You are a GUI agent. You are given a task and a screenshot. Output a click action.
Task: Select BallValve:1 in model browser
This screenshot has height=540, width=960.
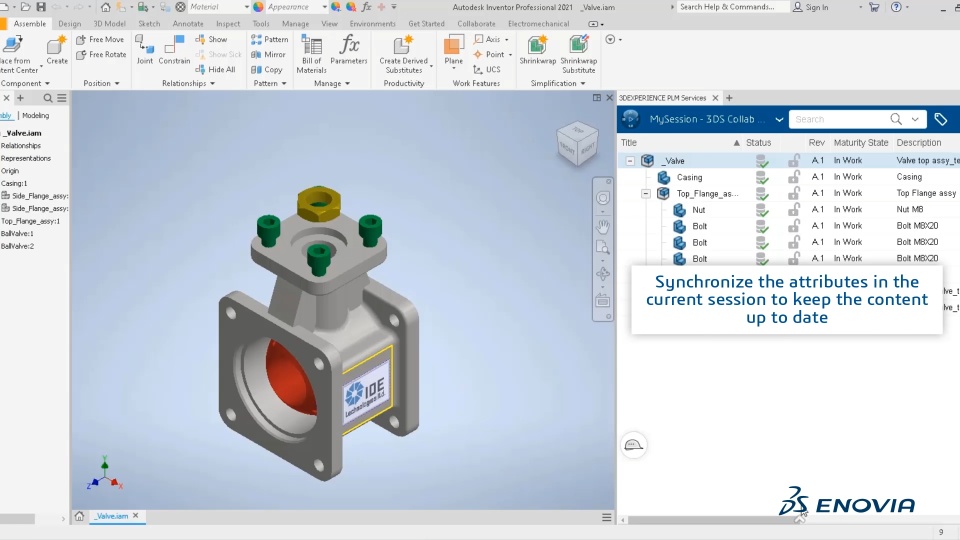(x=17, y=234)
